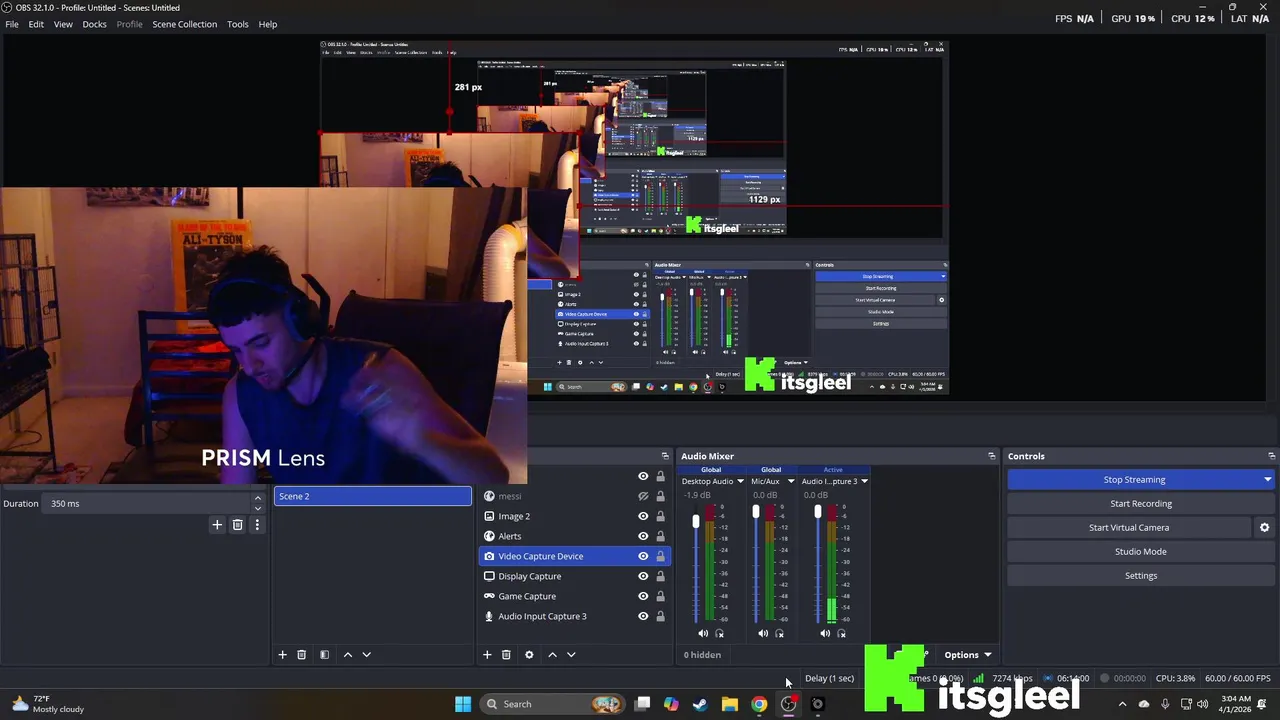Add a new source with plus icon
The height and width of the screenshot is (720, 1280).
point(487,654)
